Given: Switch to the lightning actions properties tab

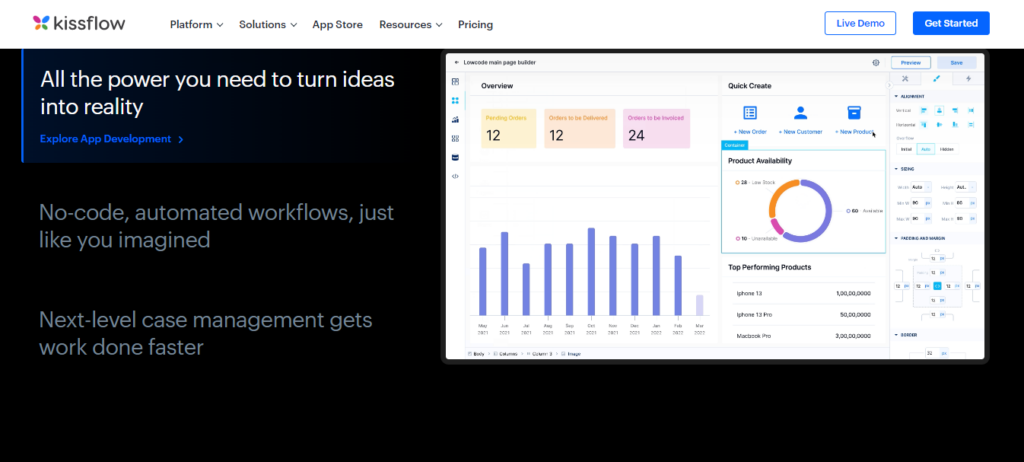Looking at the screenshot, I should point(968,78).
